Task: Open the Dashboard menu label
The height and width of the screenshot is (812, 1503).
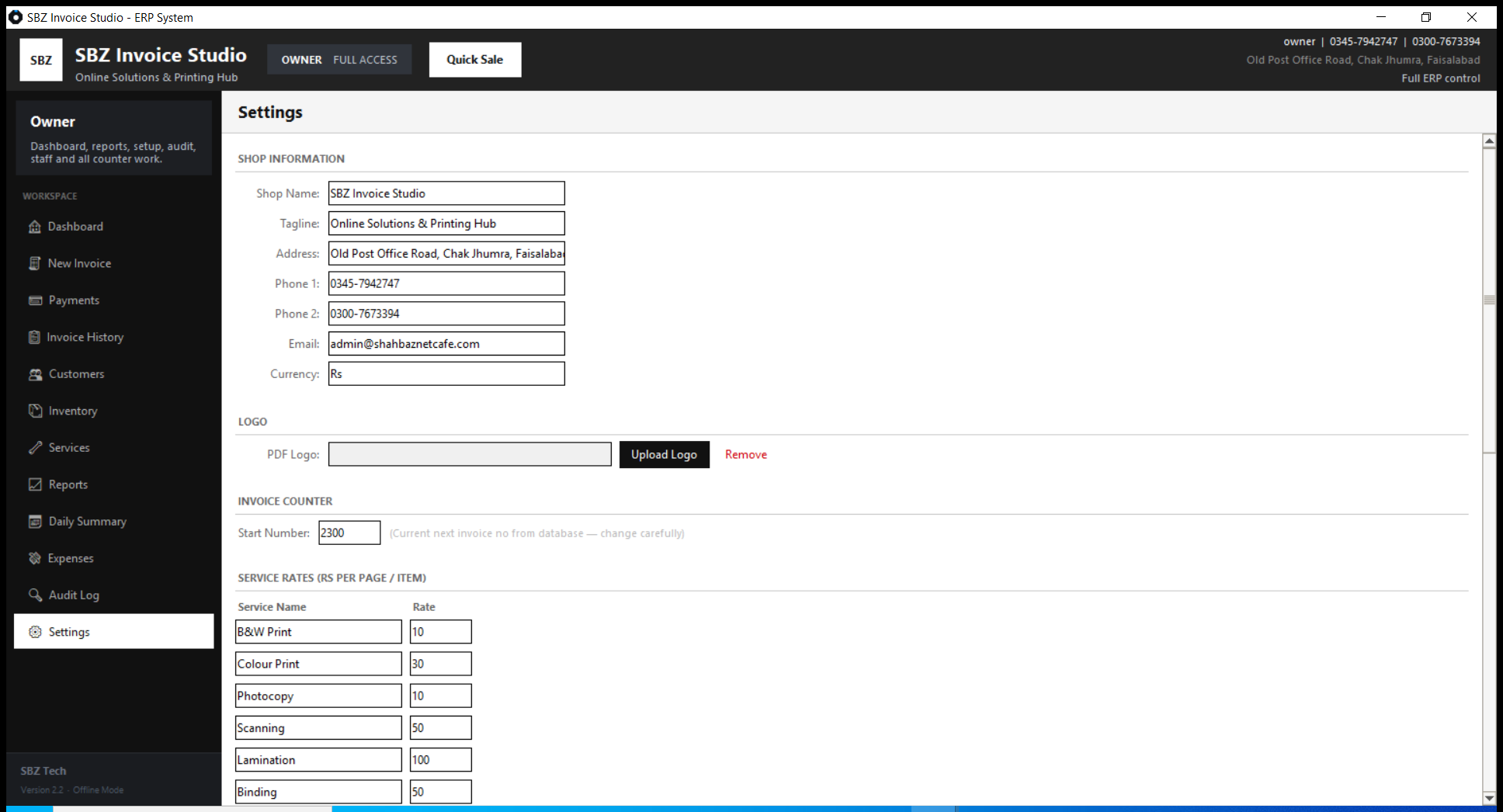Action: click(75, 227)
